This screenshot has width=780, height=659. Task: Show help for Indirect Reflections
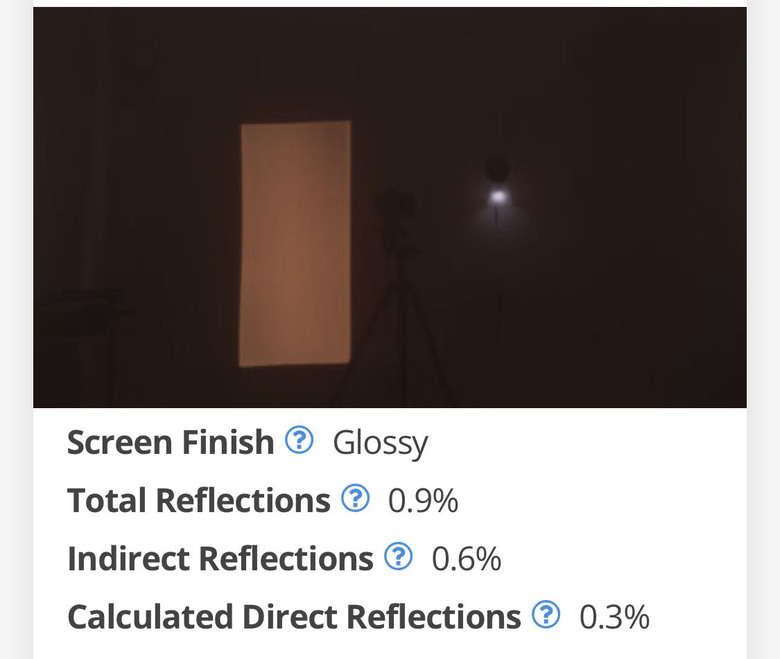click(x=398, y=556)
